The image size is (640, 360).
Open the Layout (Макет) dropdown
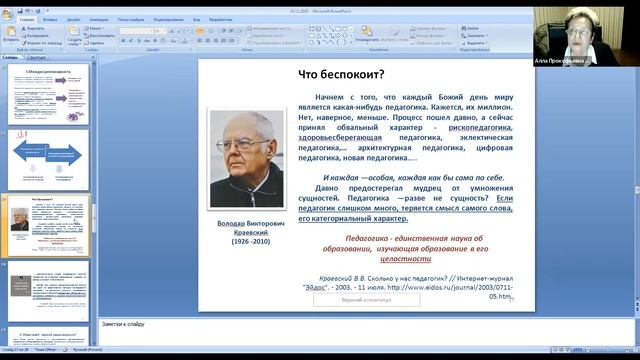(x=94, y=28)
